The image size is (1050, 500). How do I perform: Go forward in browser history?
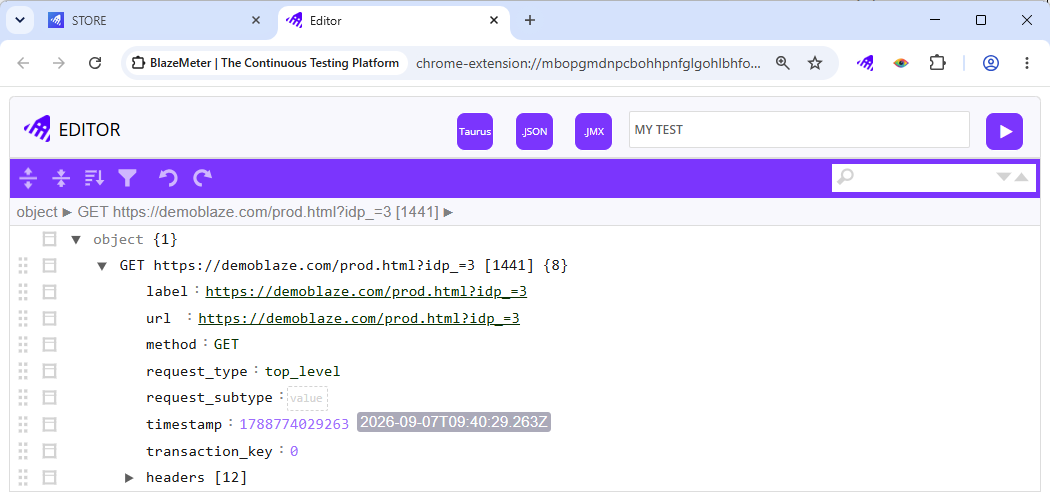pos(59,63)
